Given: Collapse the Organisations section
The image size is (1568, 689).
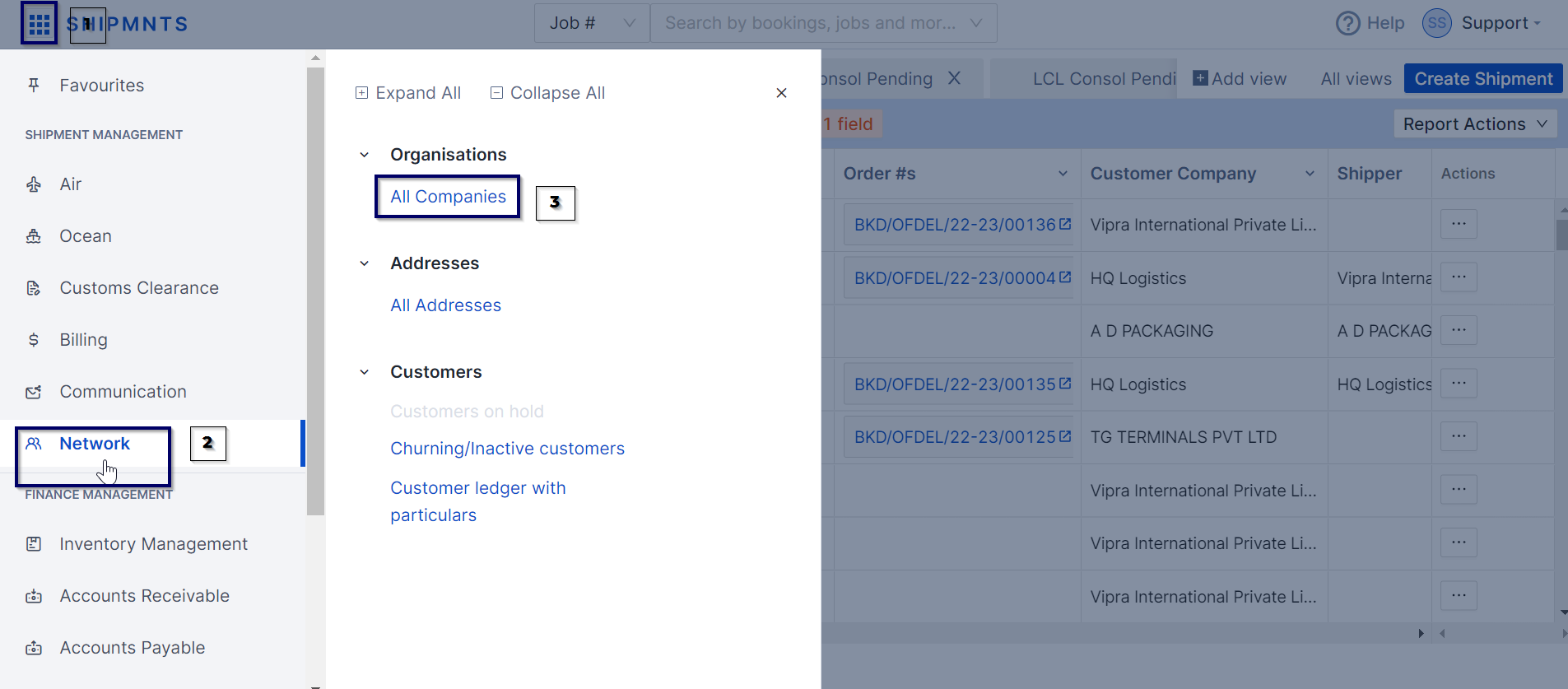Looking at the screenshot, I should pos(364,155).
